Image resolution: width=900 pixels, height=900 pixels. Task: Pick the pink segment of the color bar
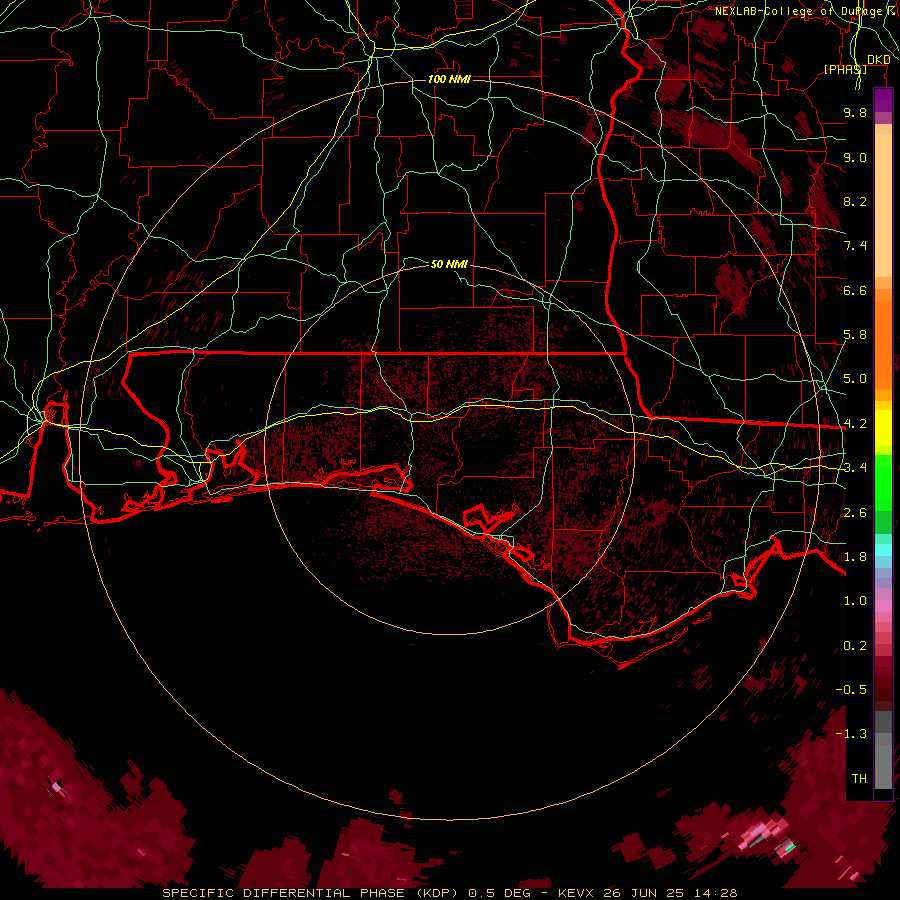(x=883, y=606)
